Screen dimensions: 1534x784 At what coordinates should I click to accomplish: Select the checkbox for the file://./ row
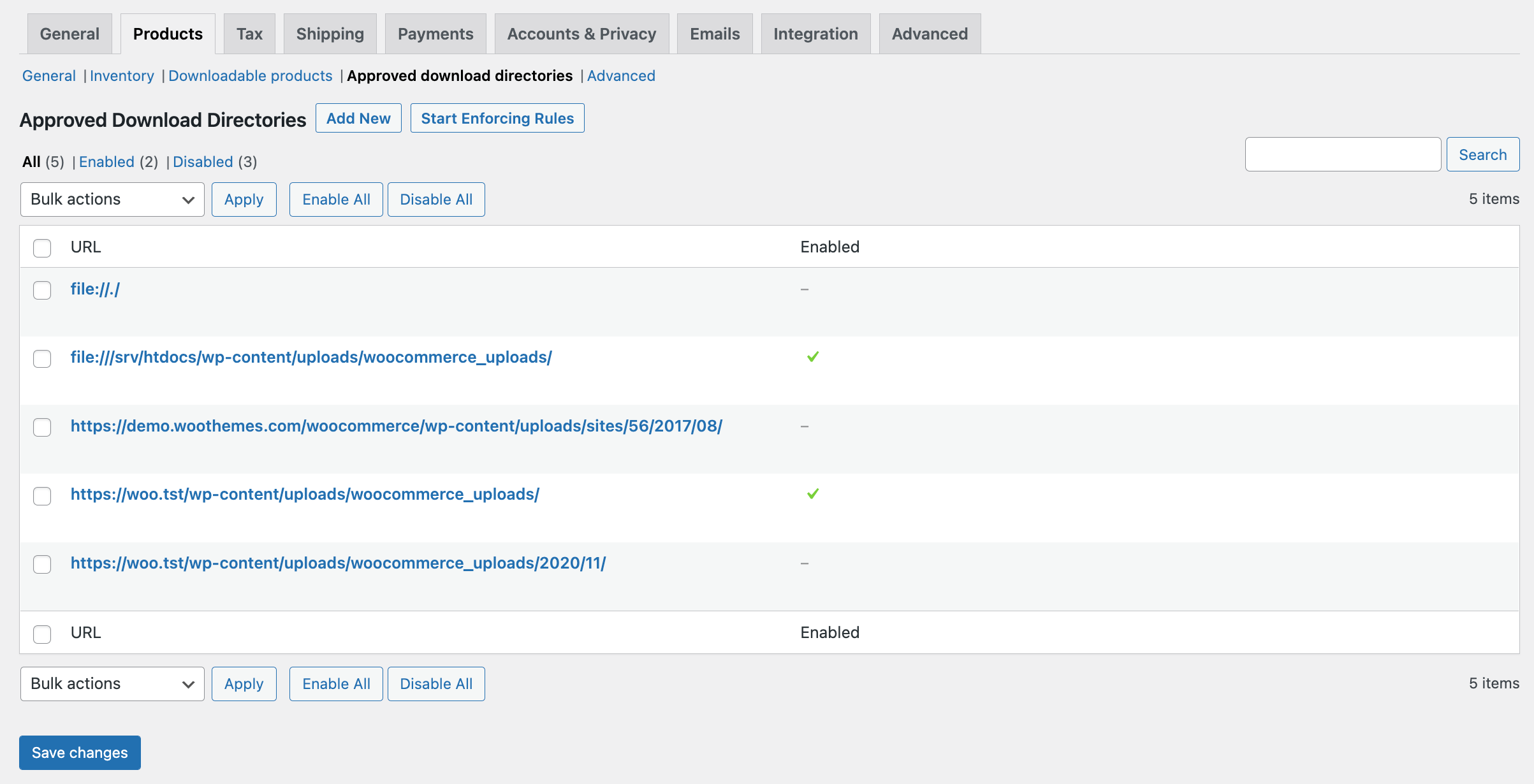(x=42, y=290)
